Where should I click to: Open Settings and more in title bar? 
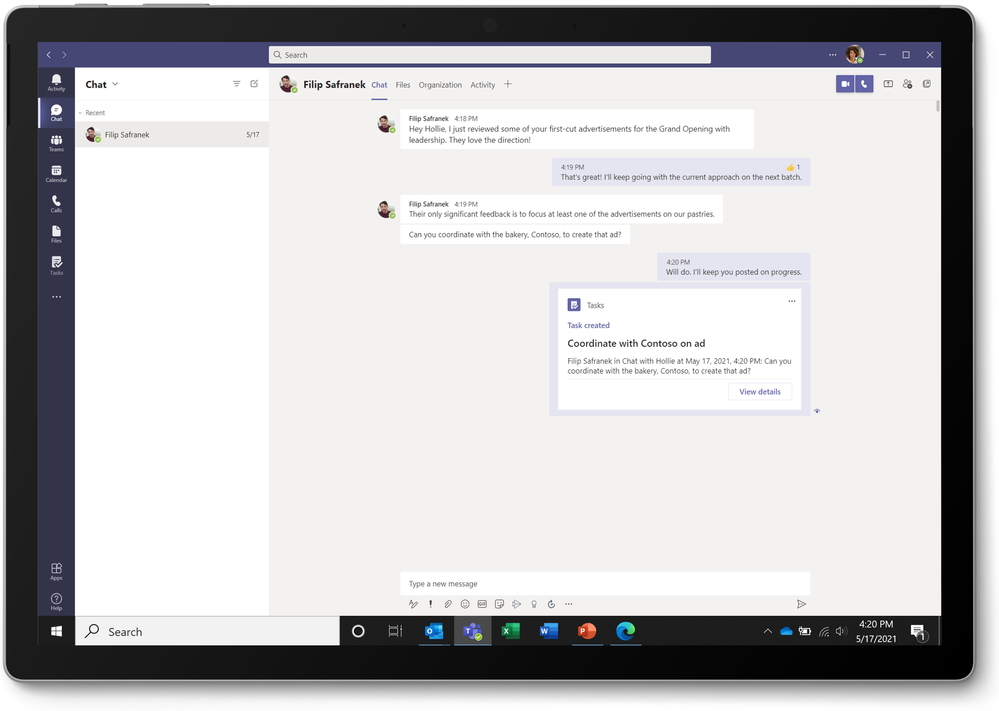833,55
